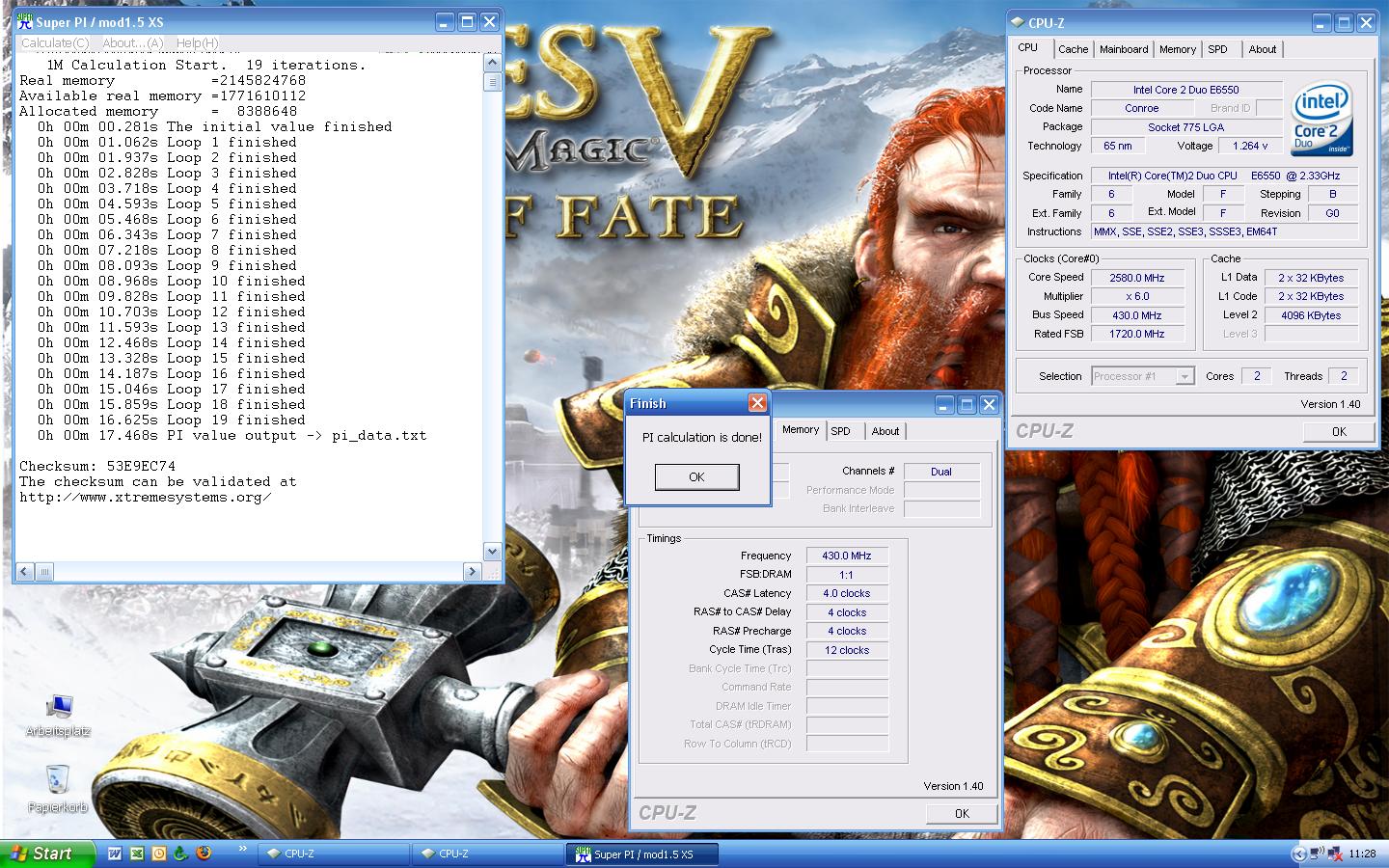Launch Firefox from quick launch
Viewport: 1389px width, 868px height.
point(203,854)
